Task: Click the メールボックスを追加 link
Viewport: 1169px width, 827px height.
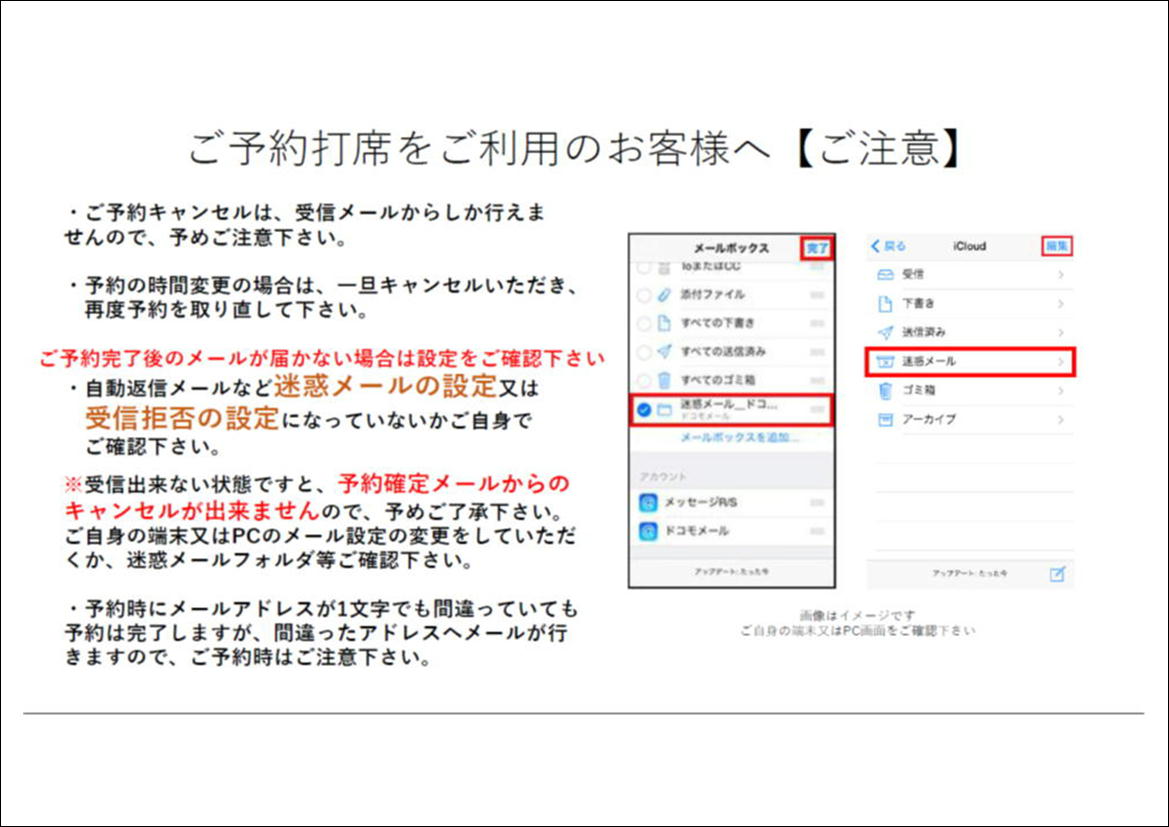Action: (x=739, y=438)
